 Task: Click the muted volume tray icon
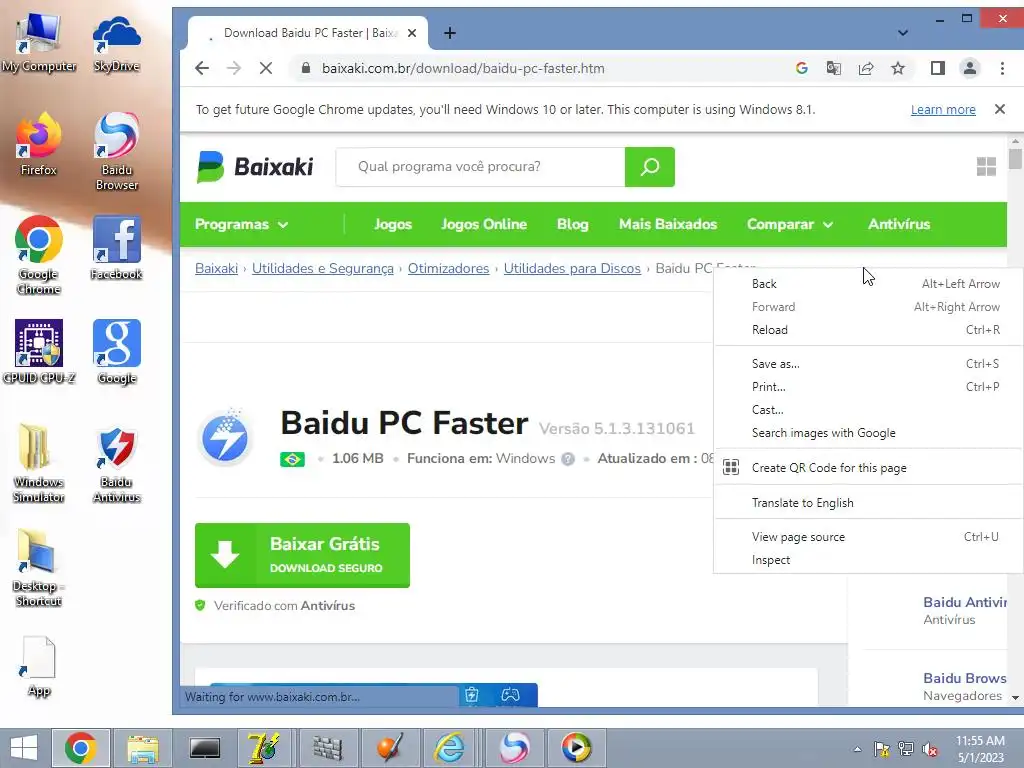coord(929,749)
